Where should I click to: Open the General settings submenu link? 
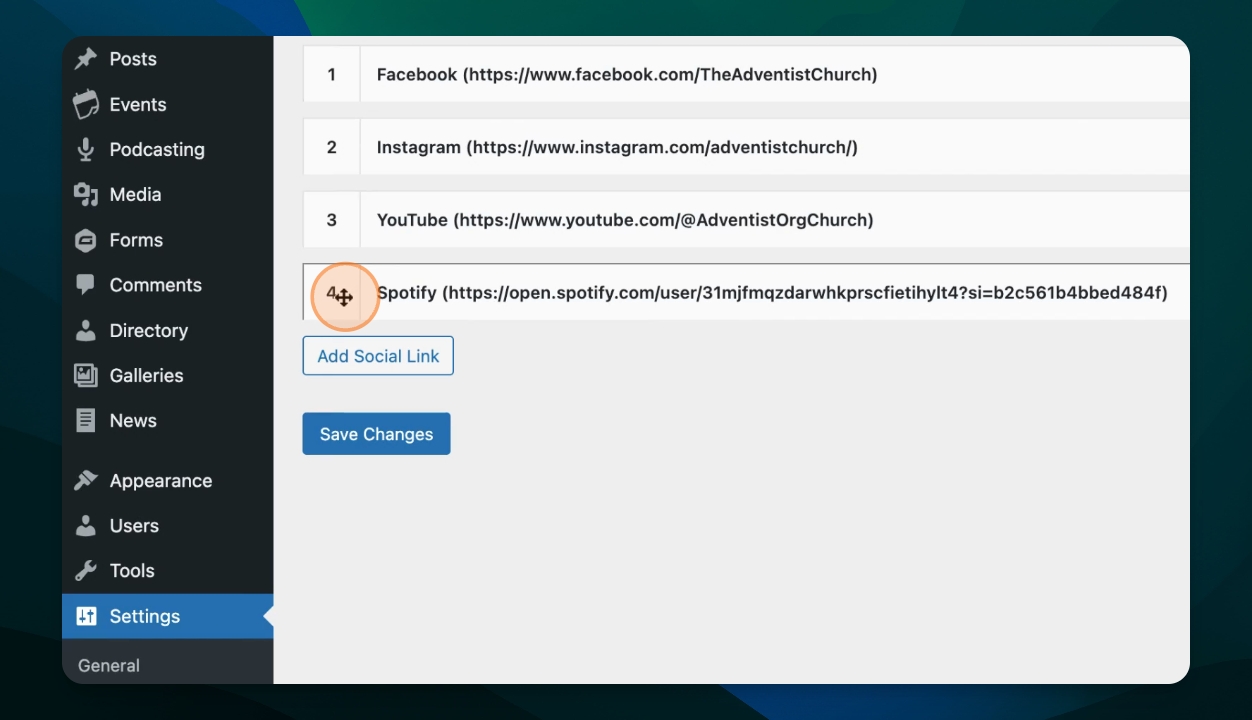[109, 666]
